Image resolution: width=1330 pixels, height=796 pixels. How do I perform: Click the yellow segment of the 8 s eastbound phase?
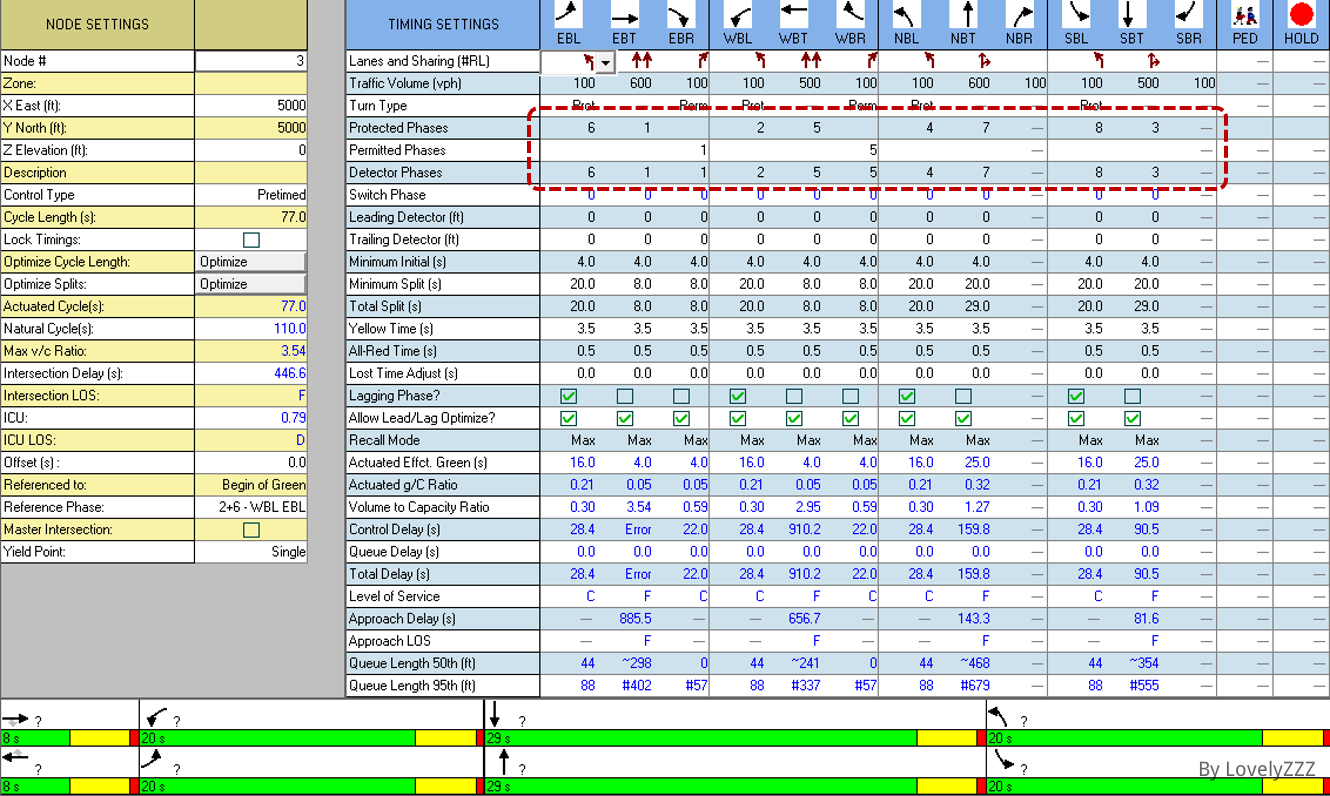click(x=100, y=738)
